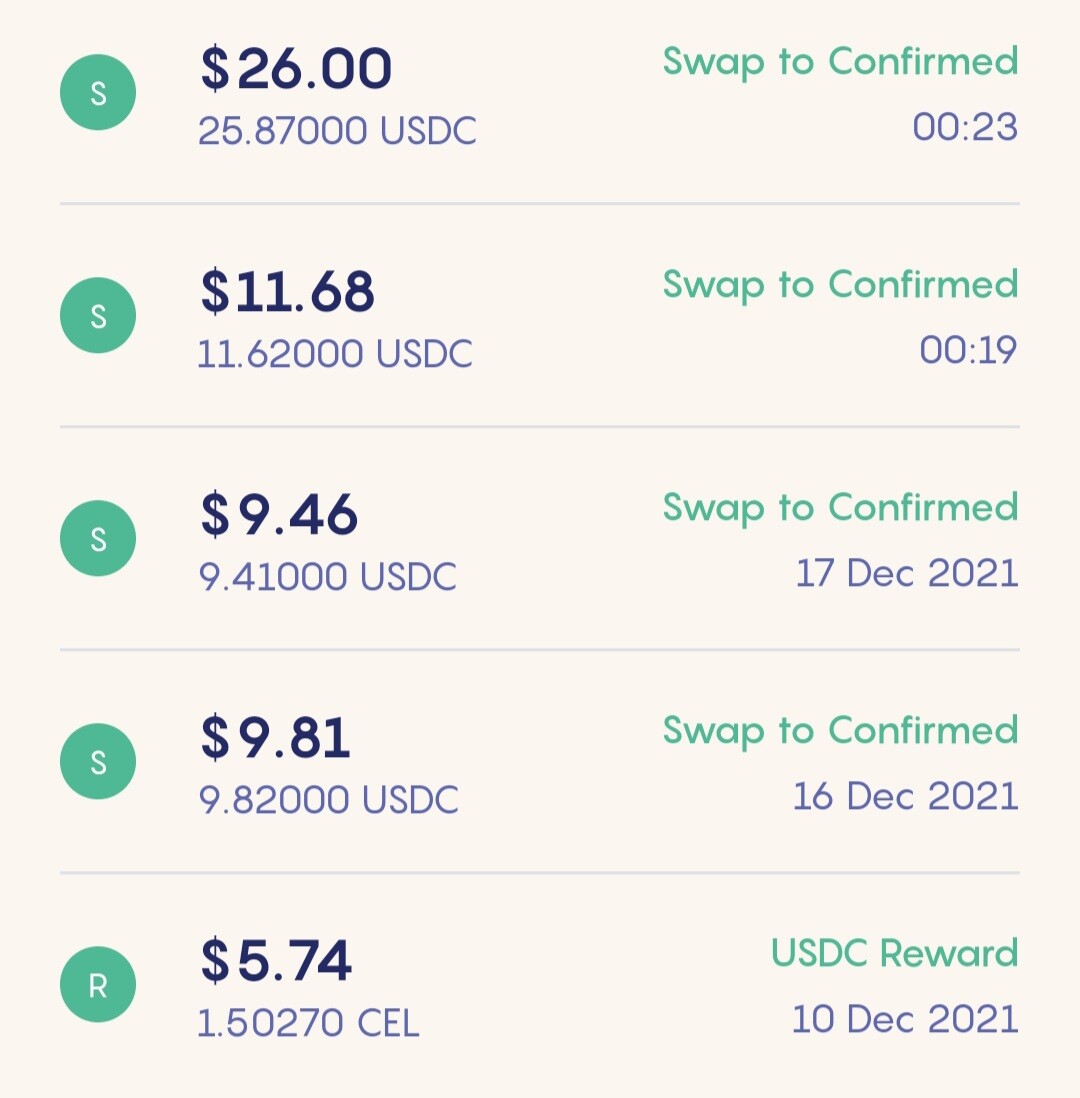Select the 11.62000 USDC amount text
Screen dimensions: 1080x1098
pos(335,354)
